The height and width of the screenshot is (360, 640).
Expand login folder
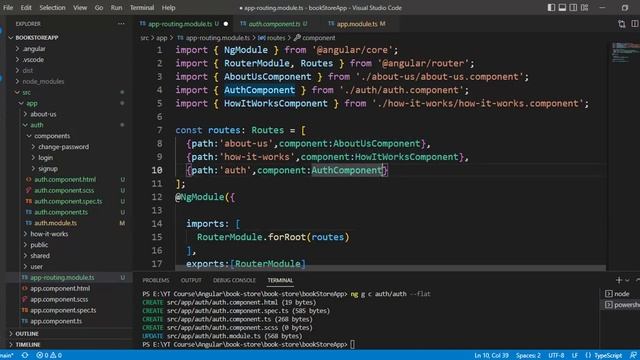(x=45, y=158)
